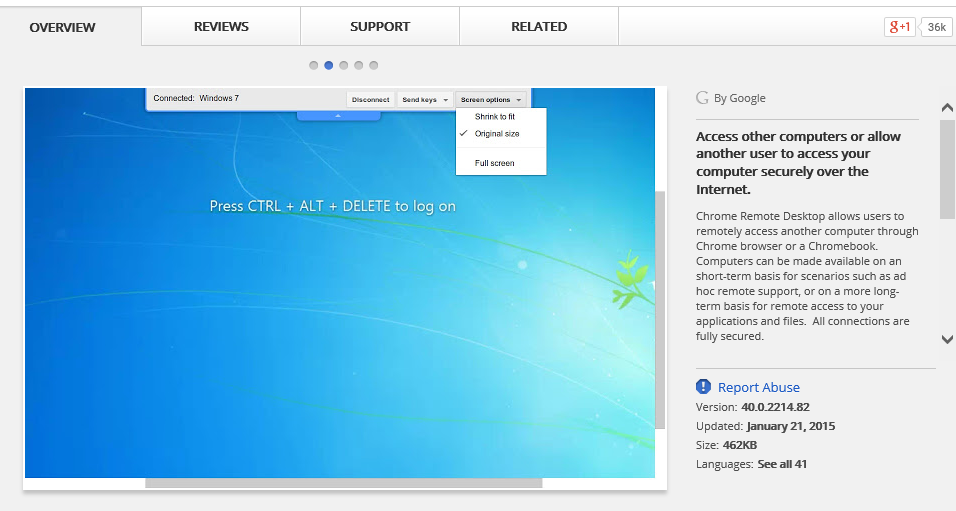Image resolution: width=956 pixels, height=511 pixels.
Task: Click the See all 41 languages link
Action: point(782,464)
